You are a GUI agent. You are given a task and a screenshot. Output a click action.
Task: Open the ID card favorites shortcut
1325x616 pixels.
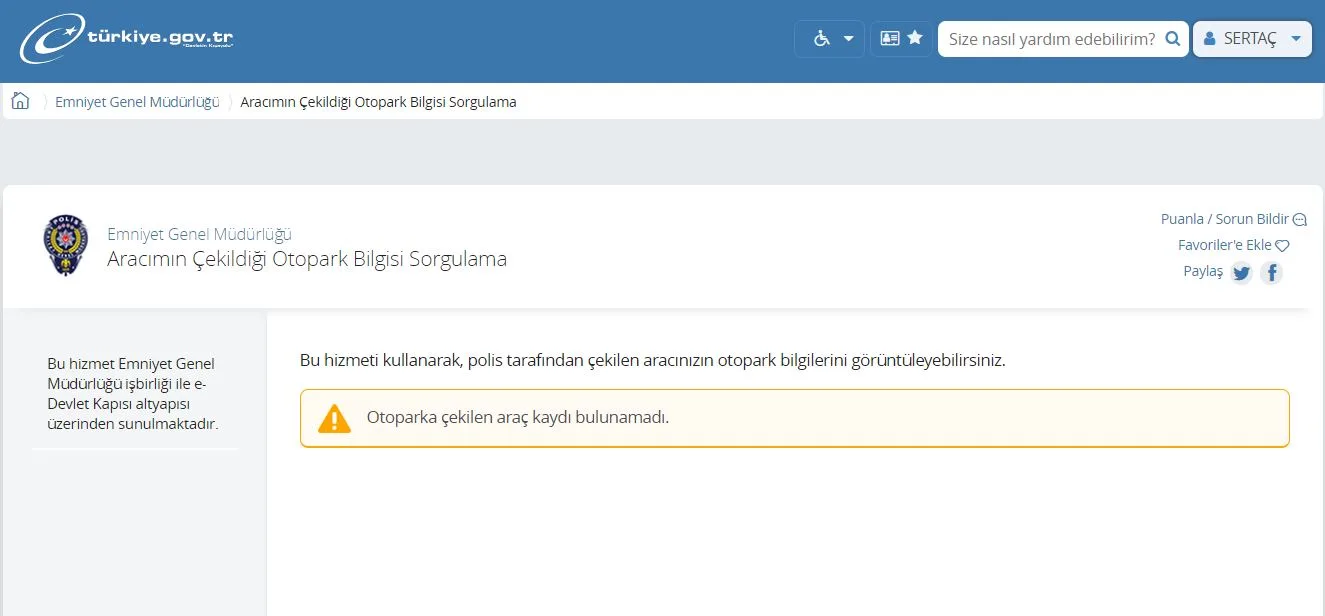[901, 39]
